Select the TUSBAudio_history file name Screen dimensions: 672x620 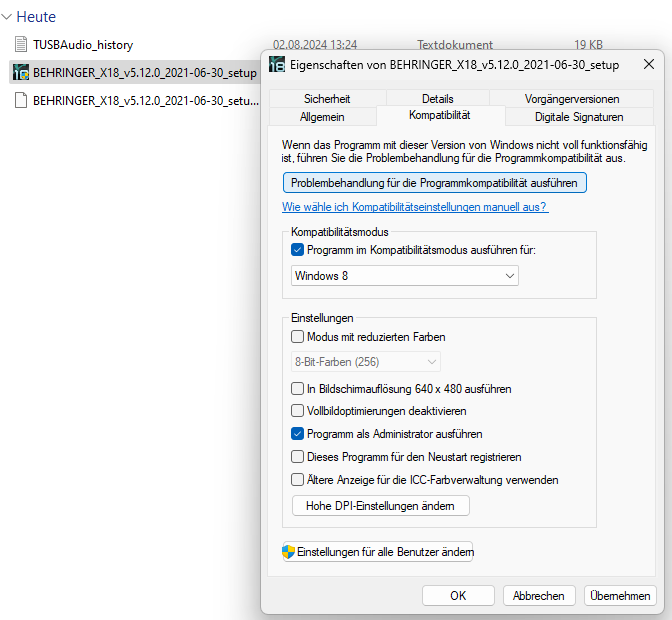[83, 45]
